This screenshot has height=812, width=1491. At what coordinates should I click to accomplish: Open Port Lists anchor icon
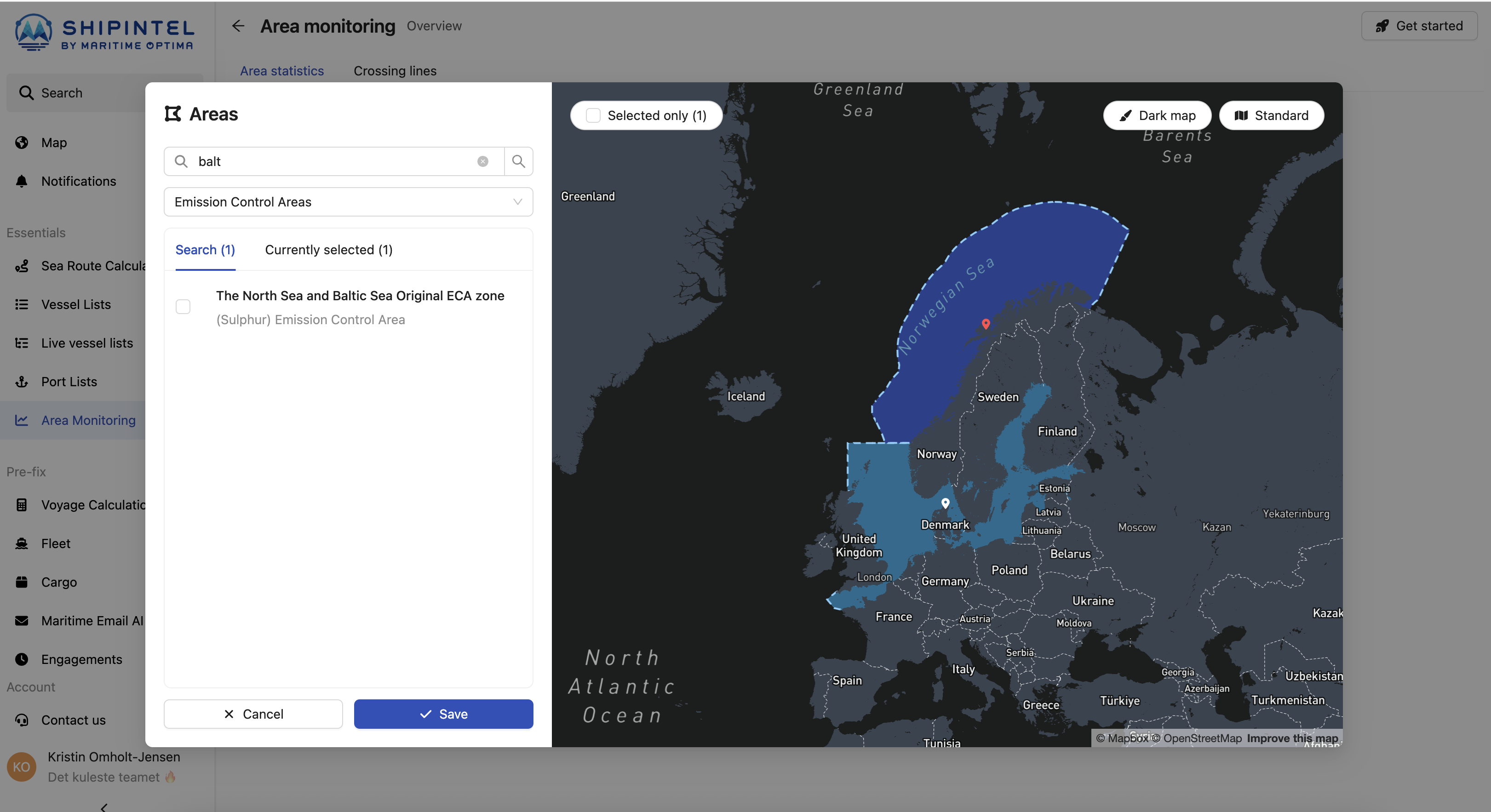(x=22, y=382)
